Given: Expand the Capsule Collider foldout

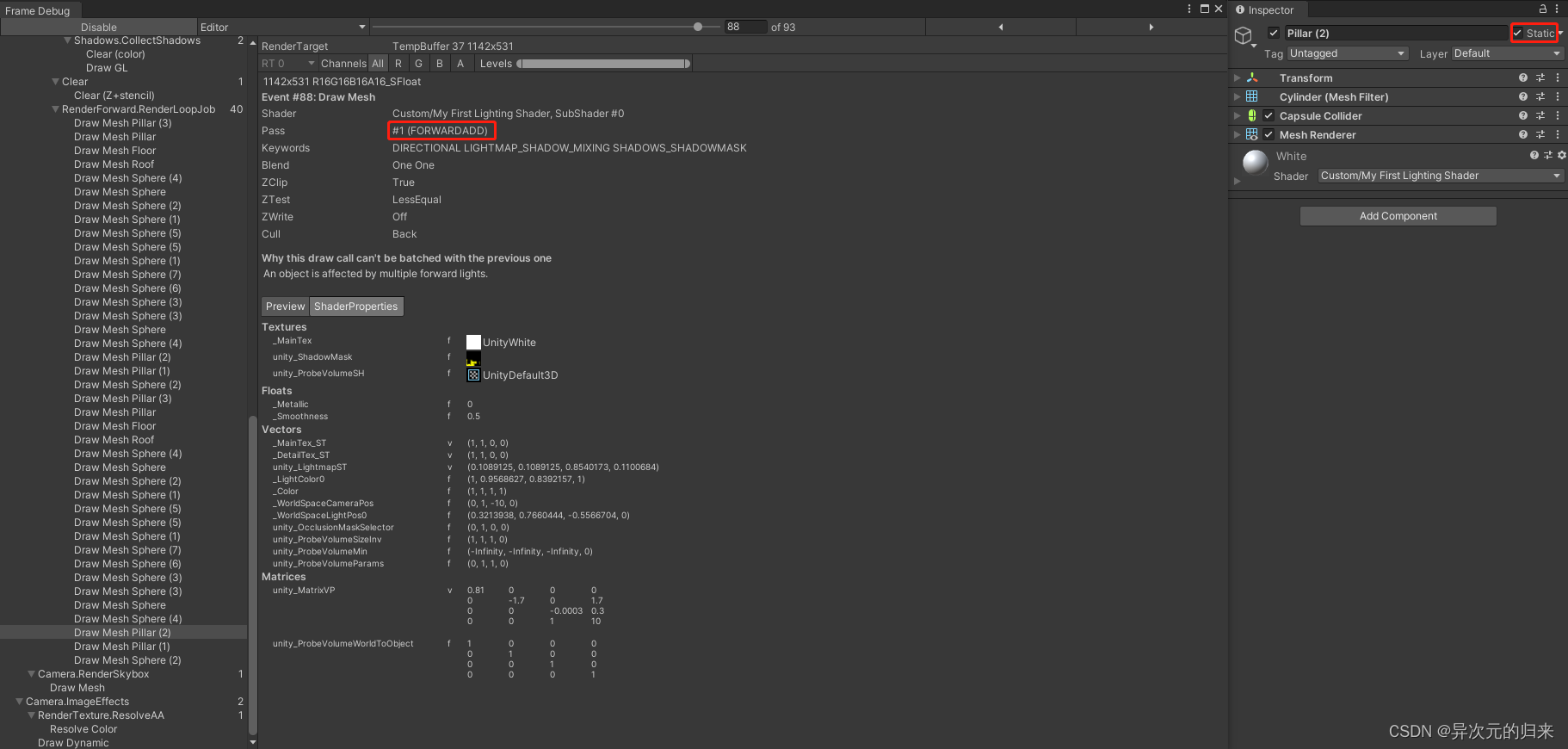Looking at the screenshot, I should coord(1237,115).
